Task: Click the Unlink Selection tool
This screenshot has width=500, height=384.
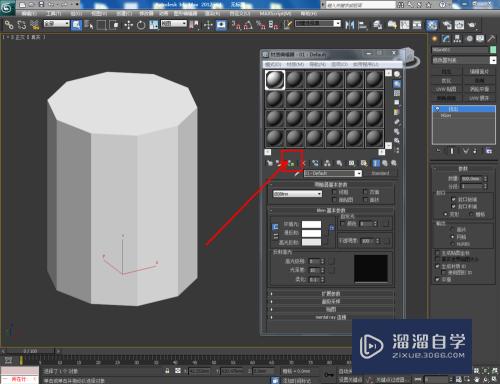Action: (22, 25)
